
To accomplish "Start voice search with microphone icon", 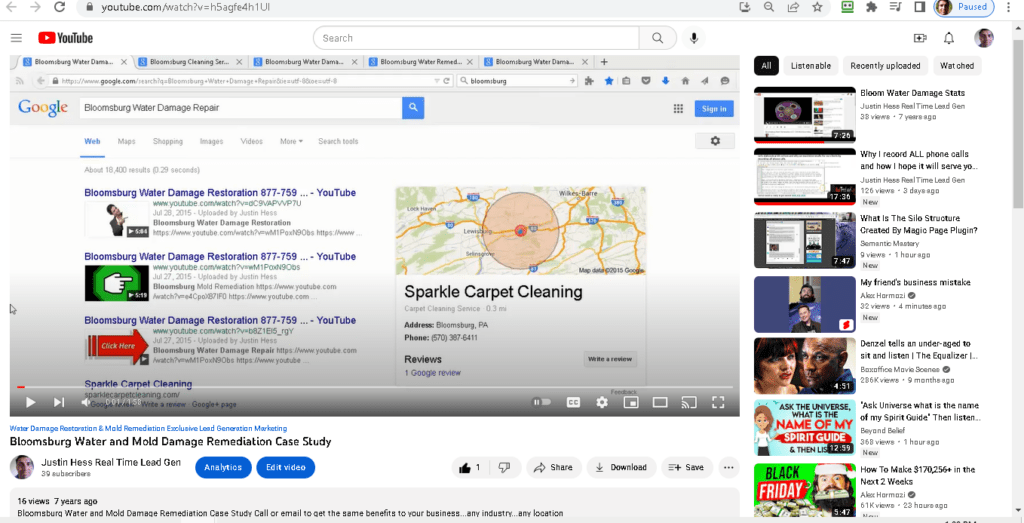I will point(694,38).
